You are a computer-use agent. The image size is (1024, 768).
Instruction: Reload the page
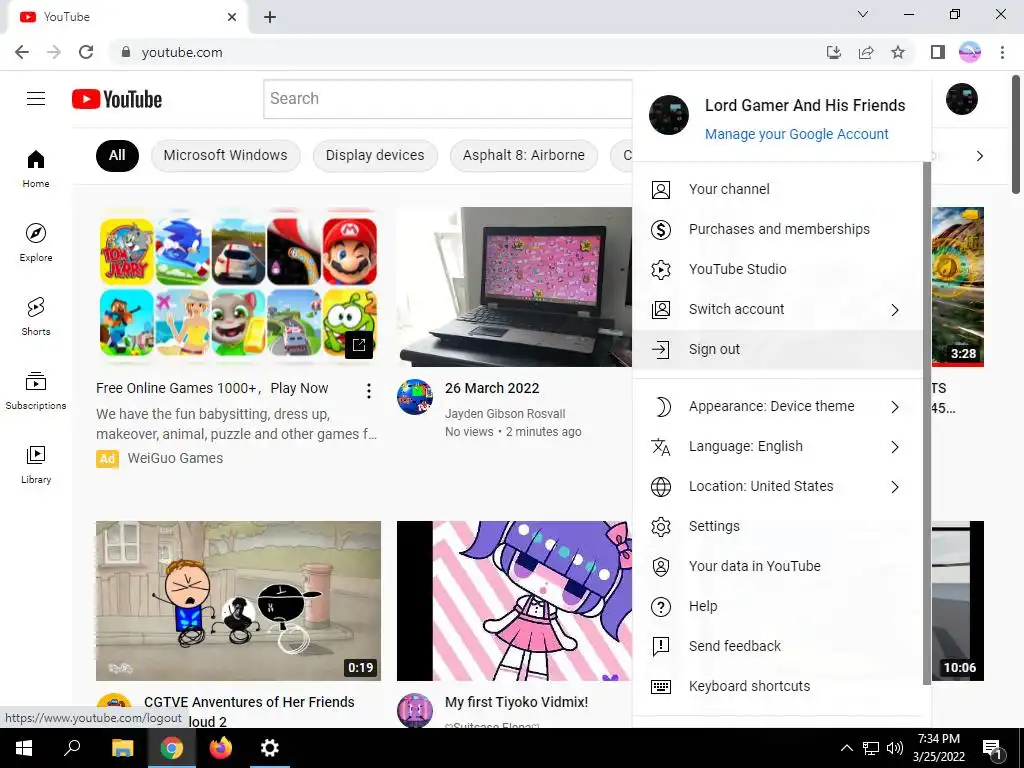[x=86, y=52]
